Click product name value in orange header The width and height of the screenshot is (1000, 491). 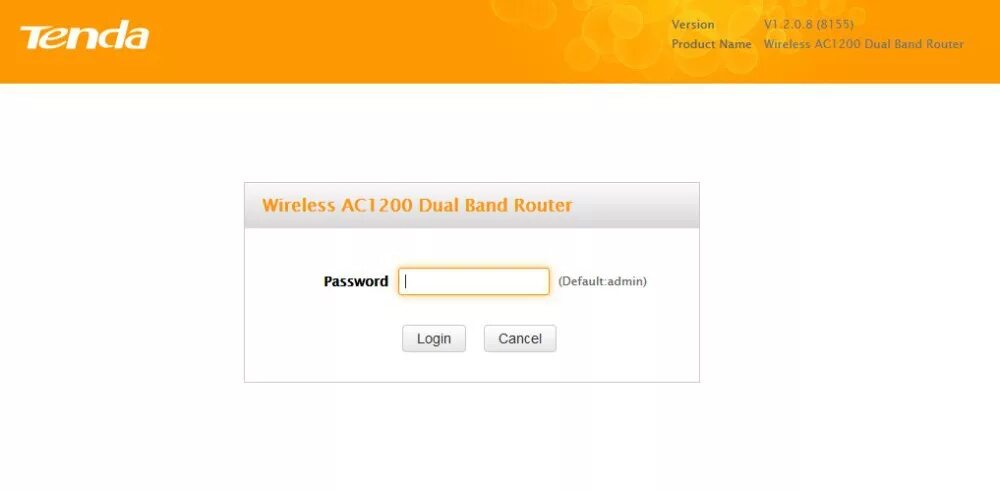(864, 44)
